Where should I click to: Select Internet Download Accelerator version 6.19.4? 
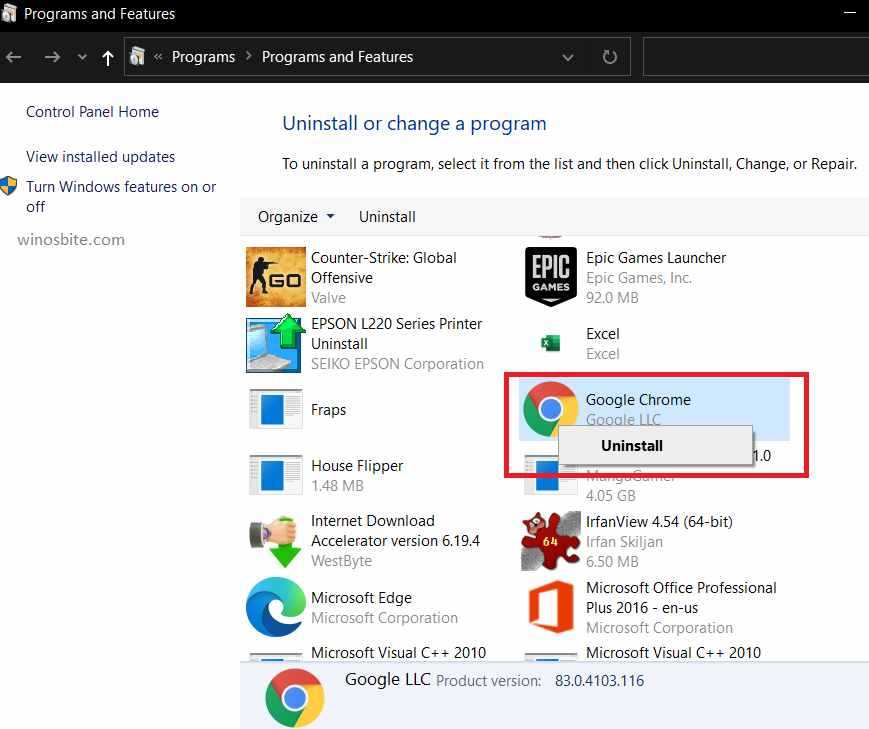coord(395,531)
